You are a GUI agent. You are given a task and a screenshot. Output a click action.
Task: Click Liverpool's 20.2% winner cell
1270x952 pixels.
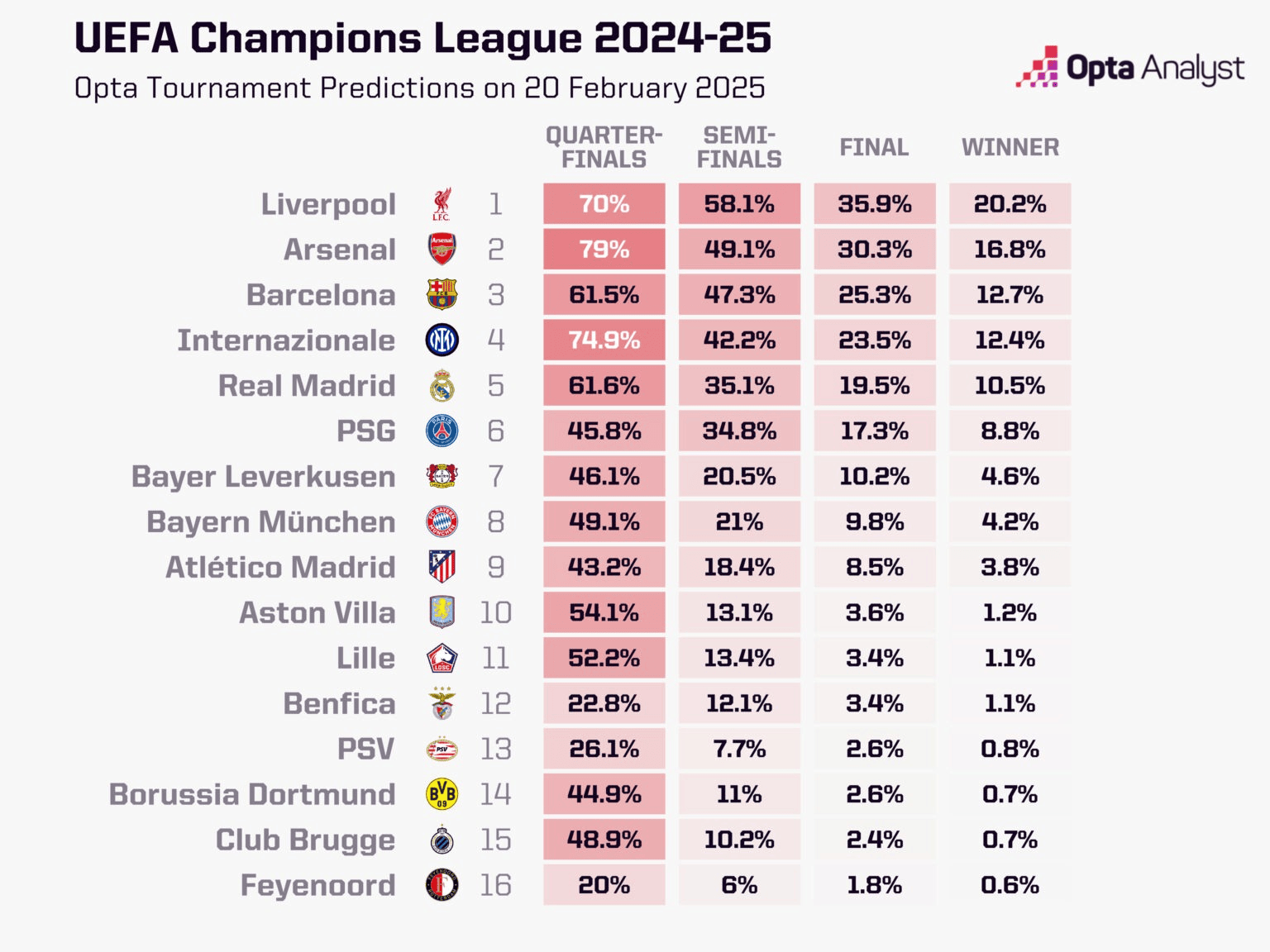coord(1010,204)
